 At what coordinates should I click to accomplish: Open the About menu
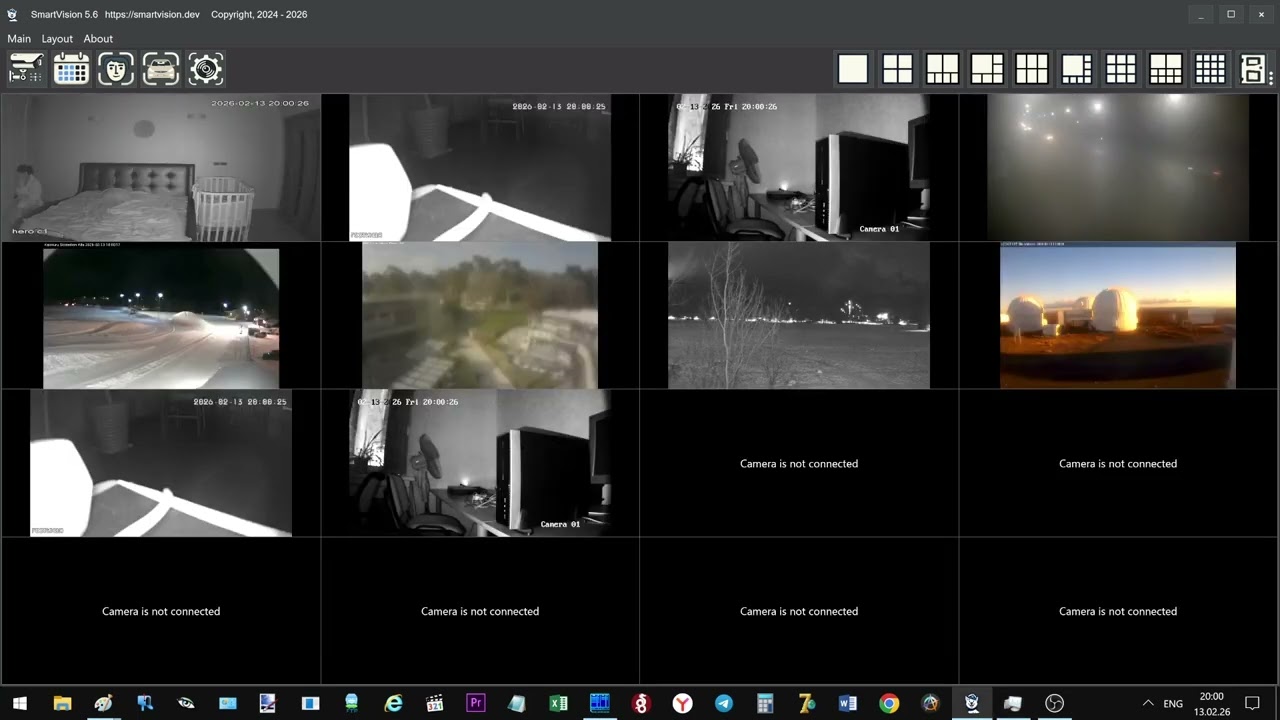tap(98, 39)
